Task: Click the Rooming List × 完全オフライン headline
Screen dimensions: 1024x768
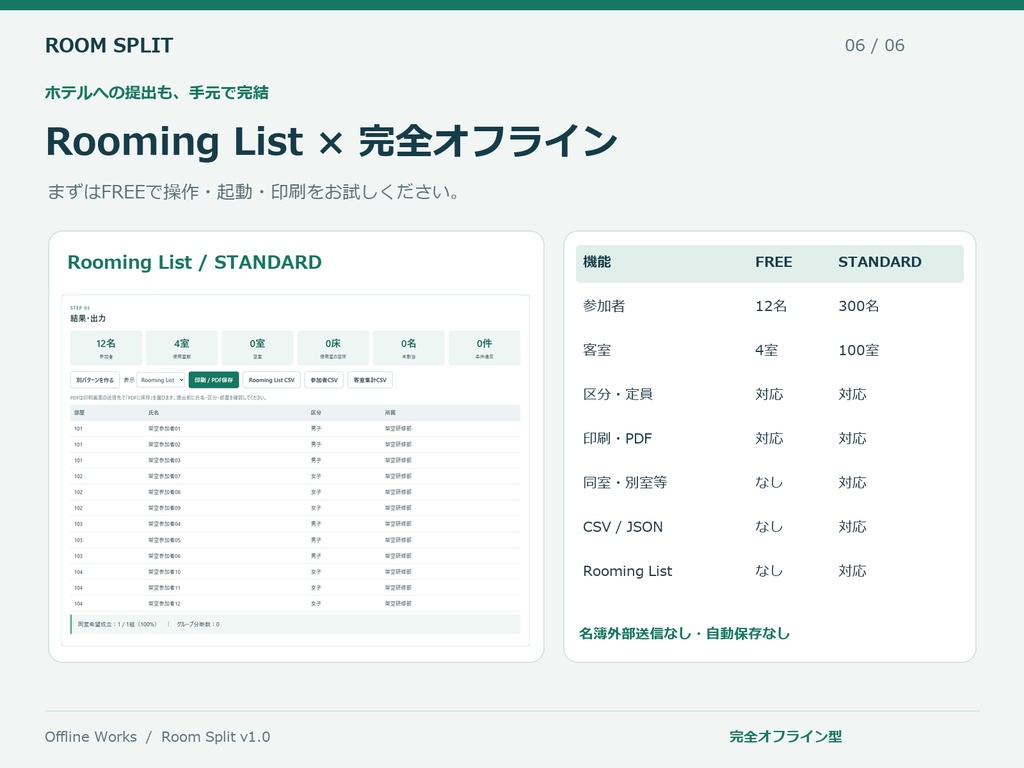Action: coord(331,141)
